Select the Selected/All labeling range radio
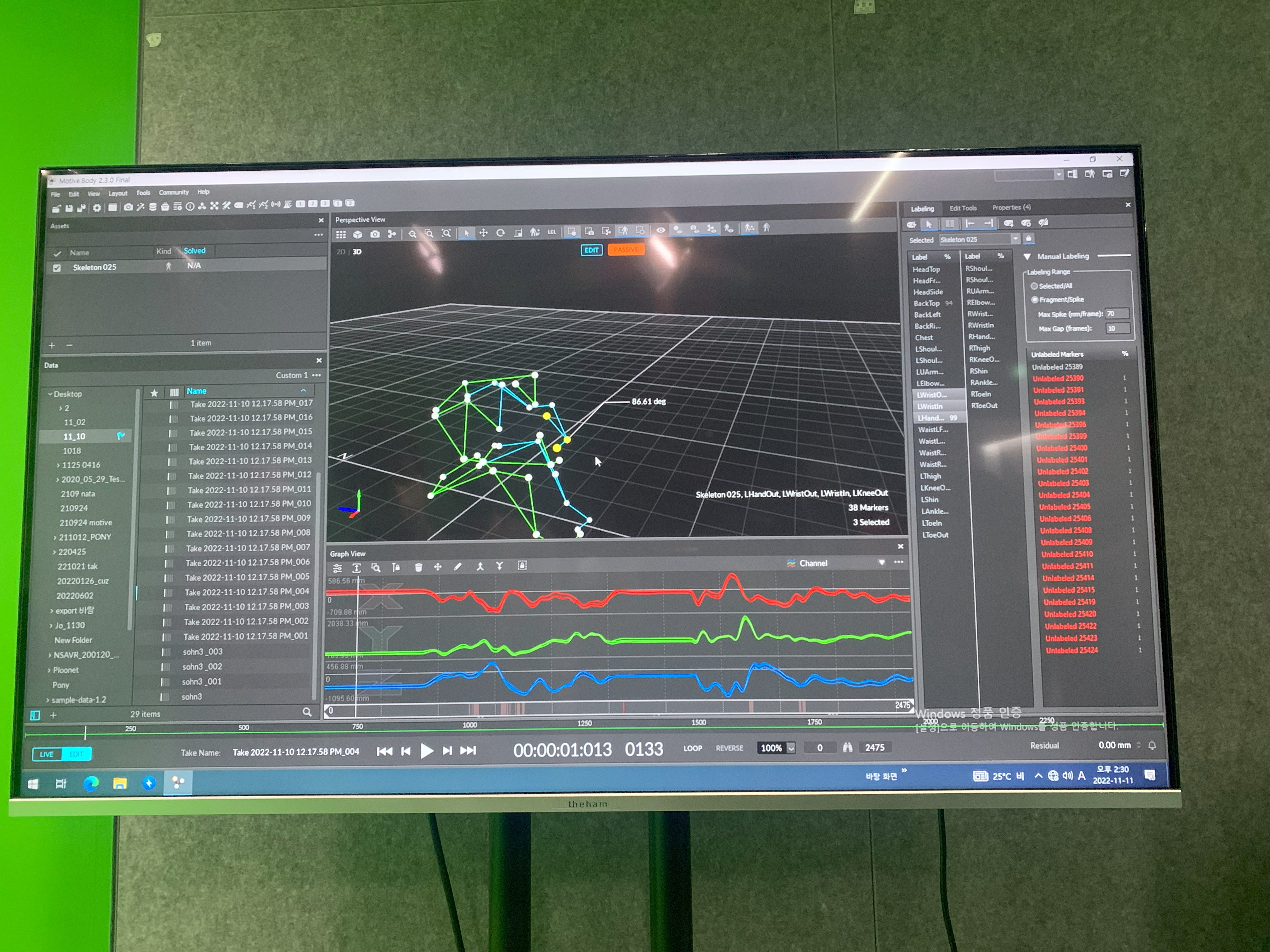 [1034, 286]
